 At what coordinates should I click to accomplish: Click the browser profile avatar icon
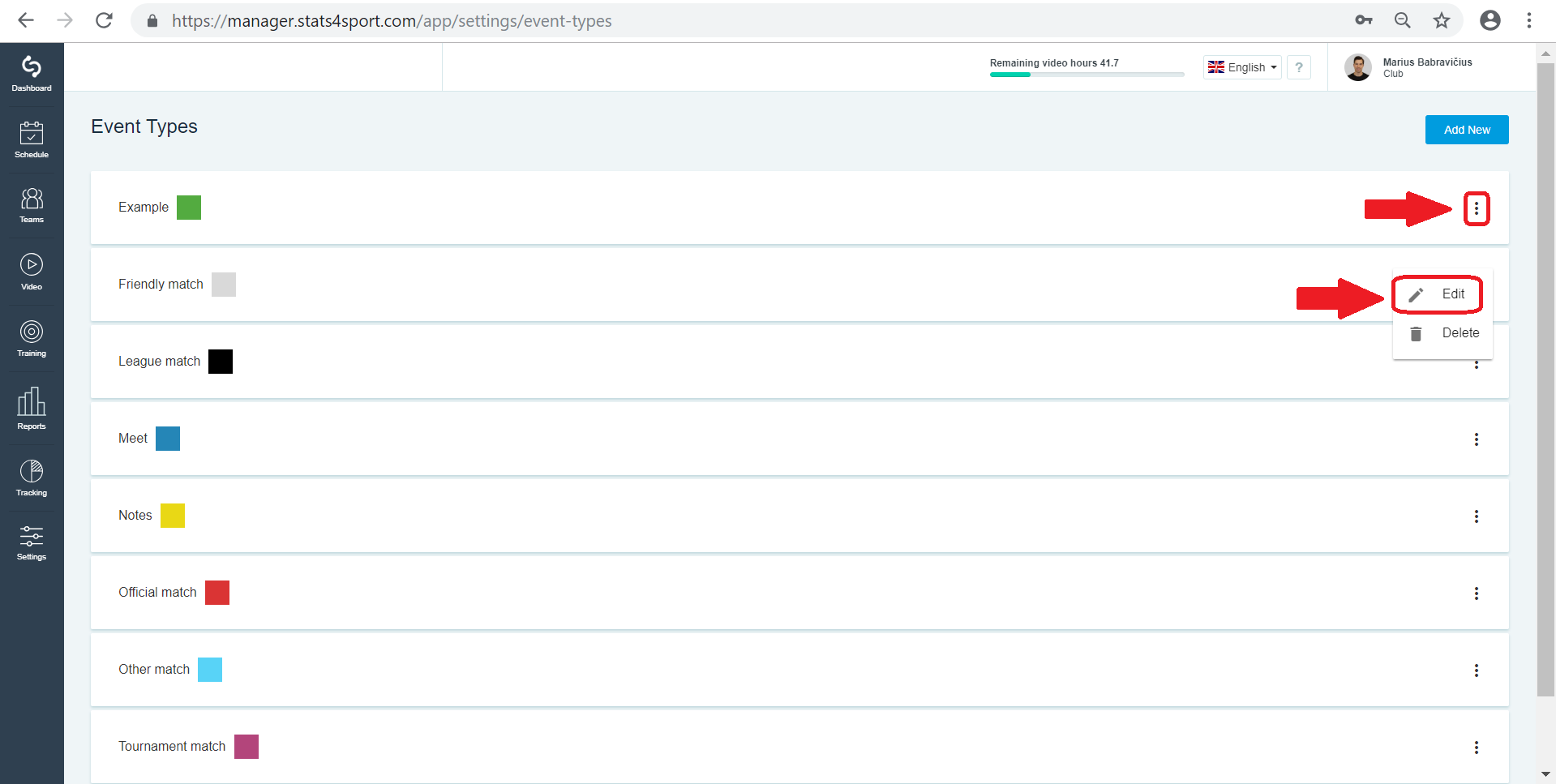pos(1490,20)
